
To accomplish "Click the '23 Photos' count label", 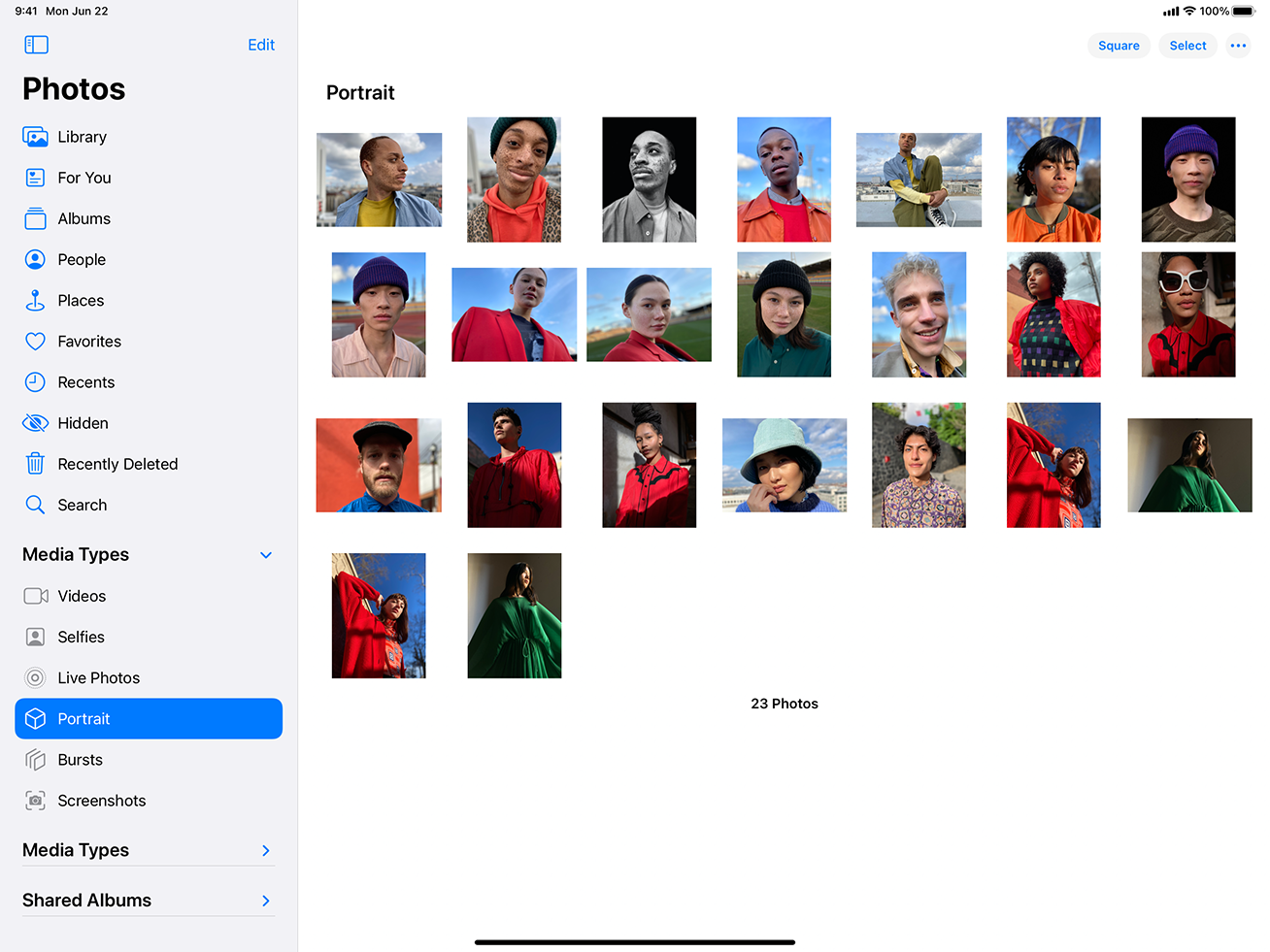I will [785, 704].
